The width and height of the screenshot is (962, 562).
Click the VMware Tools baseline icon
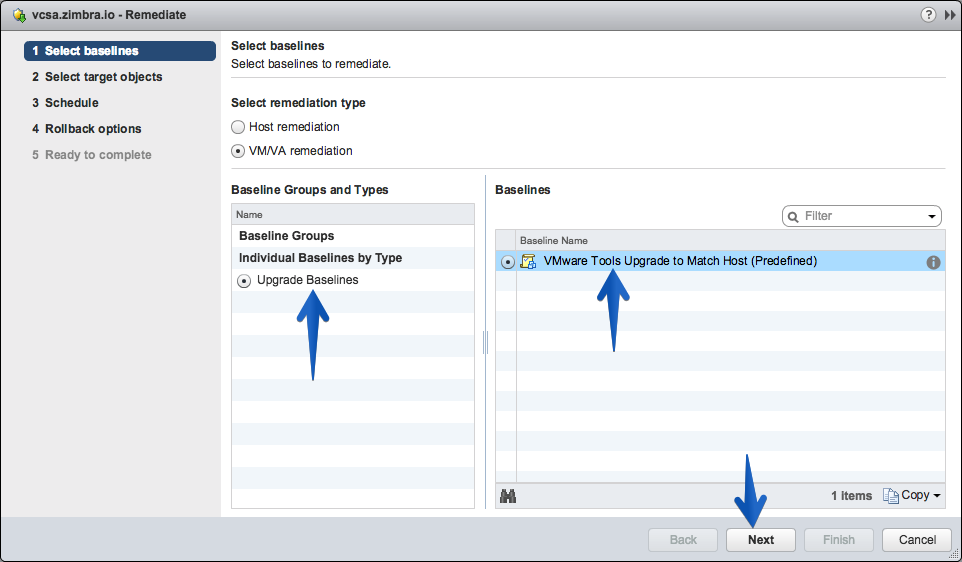528,261
